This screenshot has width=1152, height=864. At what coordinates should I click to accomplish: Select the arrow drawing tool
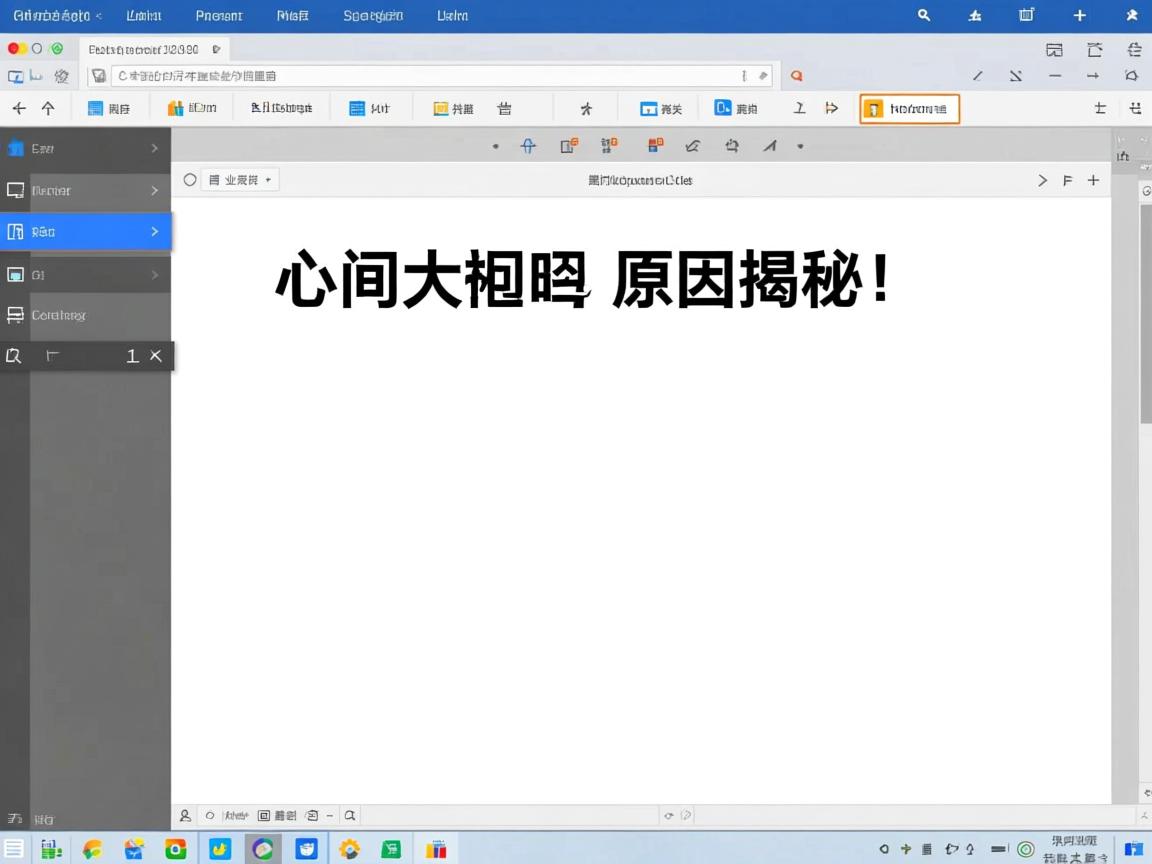coord(771,146)
